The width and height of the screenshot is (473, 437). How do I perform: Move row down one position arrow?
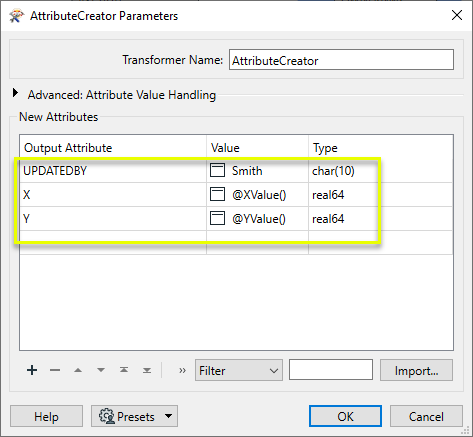101,370
